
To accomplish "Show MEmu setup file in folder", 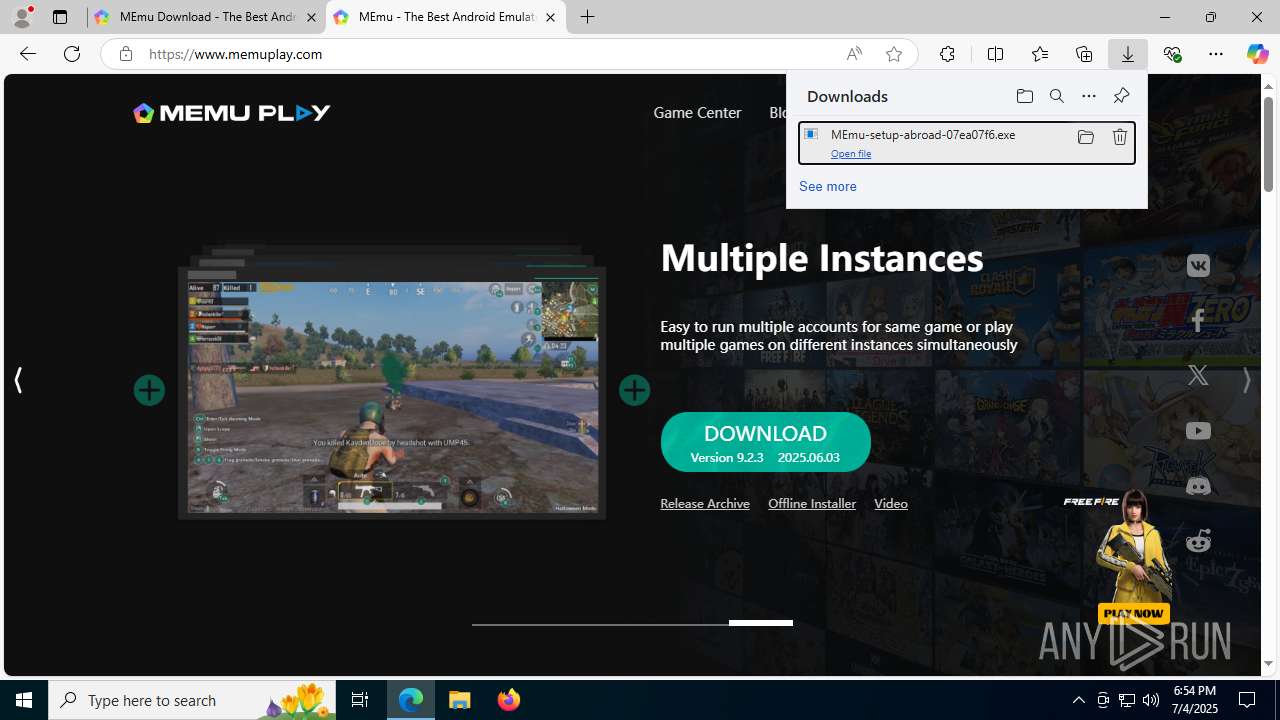I will [x=1085, y=137].
